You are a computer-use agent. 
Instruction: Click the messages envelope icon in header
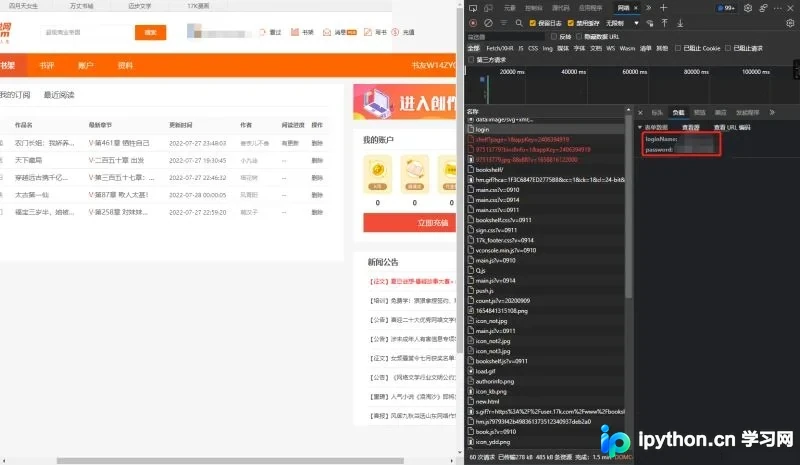(327, 32)
